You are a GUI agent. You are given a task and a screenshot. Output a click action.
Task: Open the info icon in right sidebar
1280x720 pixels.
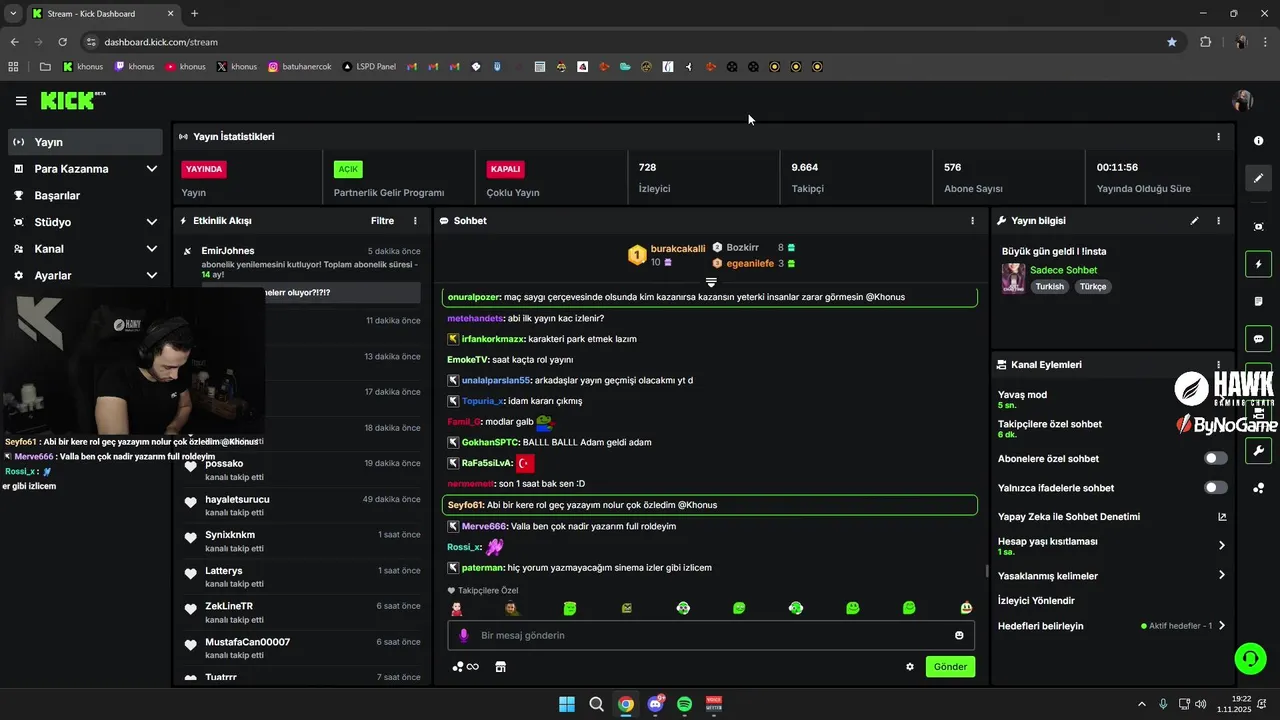point(1258,141)
